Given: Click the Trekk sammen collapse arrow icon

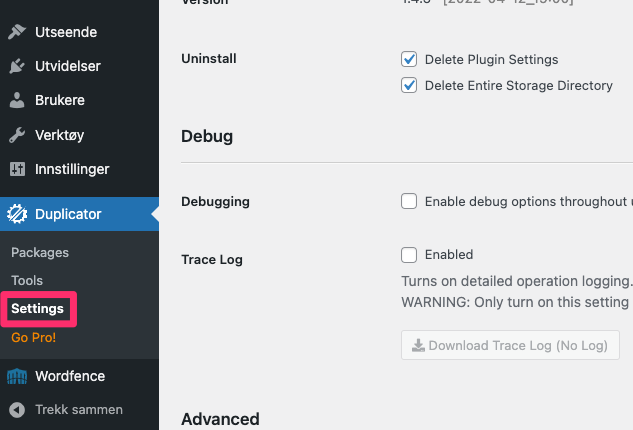Looking at the screenshot, I should point(17,410).
